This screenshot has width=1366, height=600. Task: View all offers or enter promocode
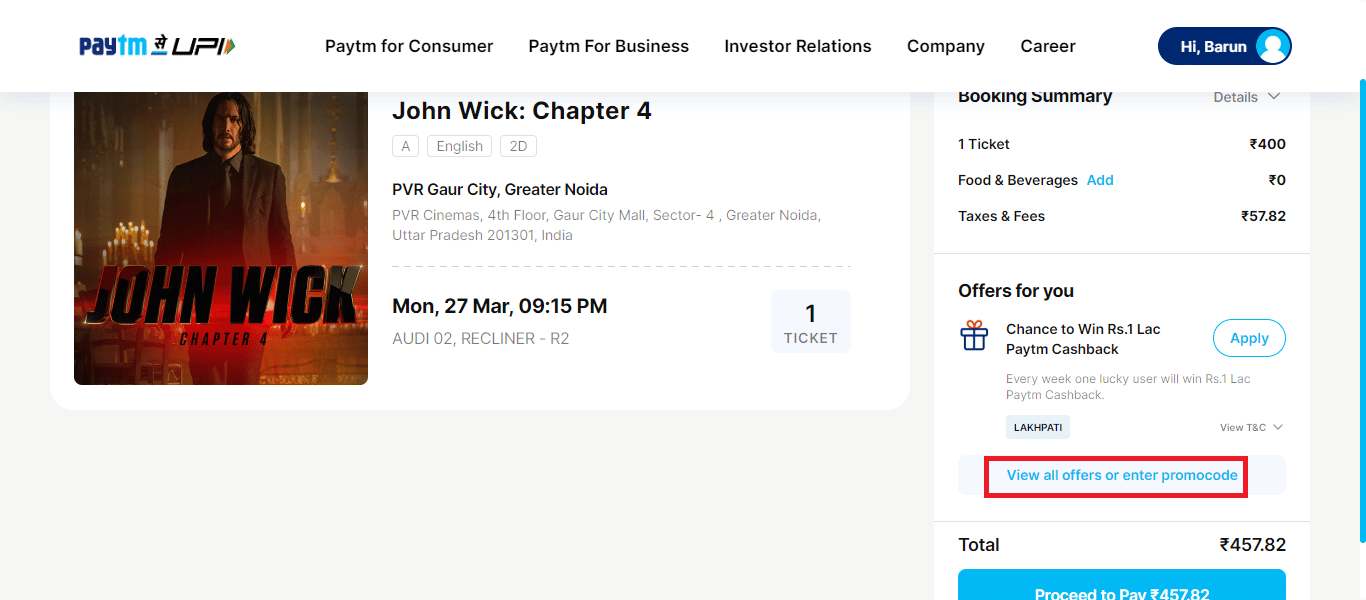click(1122, 475)
